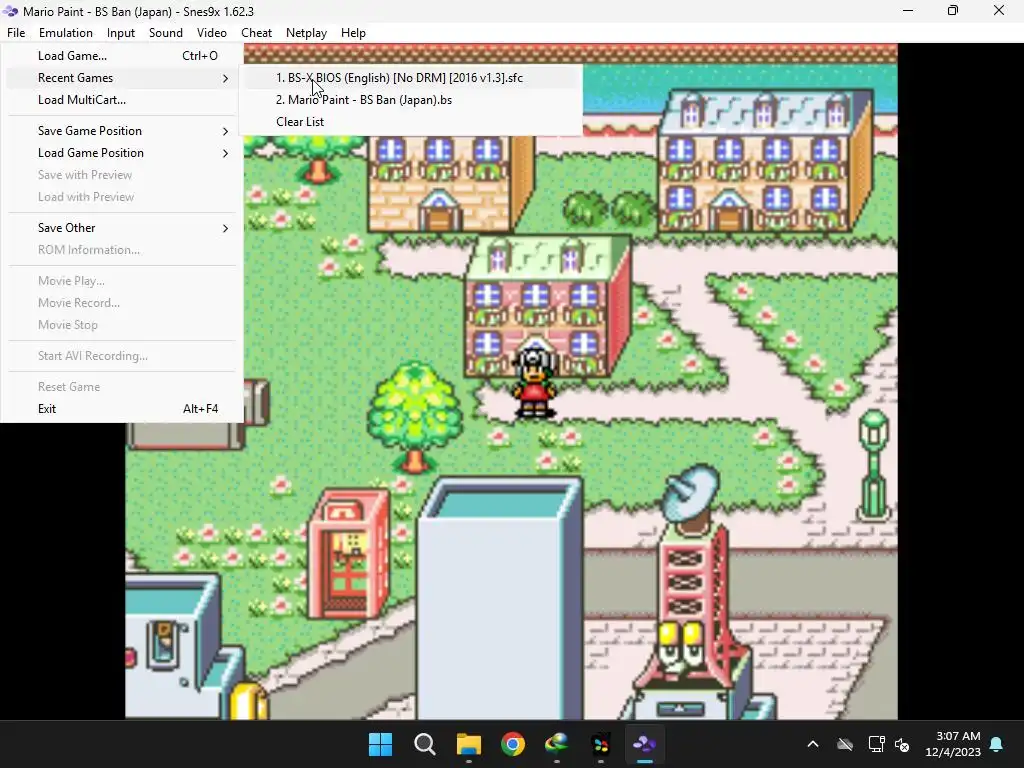This screenshot has height=768, width=1024.
Task: Click the muted volume tray icon
Action: point(902,744)
